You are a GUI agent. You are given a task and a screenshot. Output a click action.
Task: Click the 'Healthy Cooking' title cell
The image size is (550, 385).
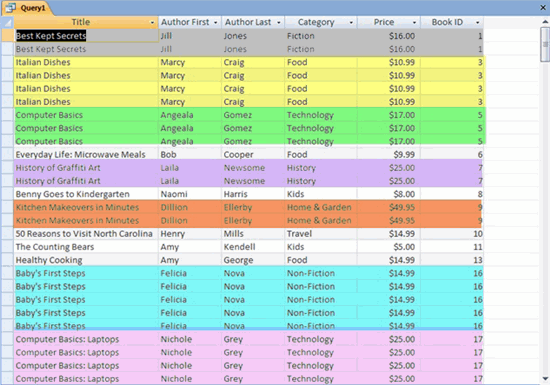point(86,260)
